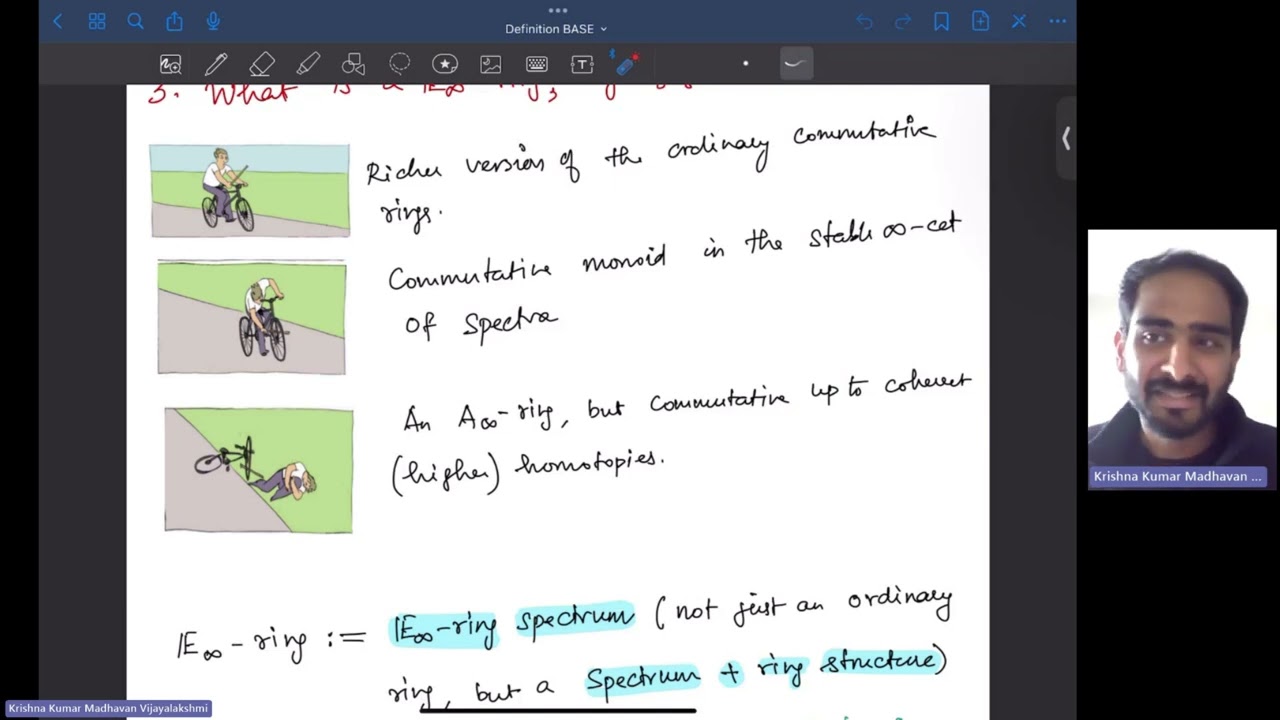Open the more options ellipsis menu
The height and width of the screenshot is (720, 1280).
[x=1058, y=21]
